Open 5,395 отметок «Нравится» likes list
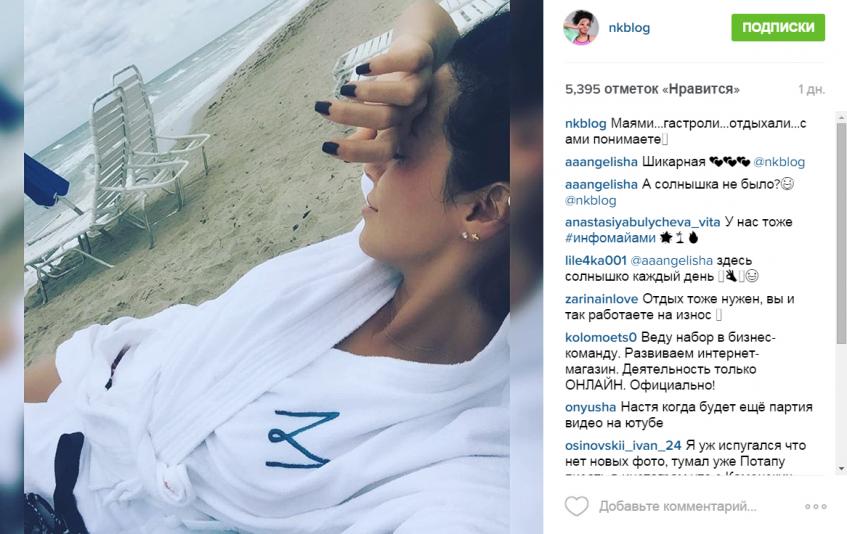The height and width of the screenshot is (534, 847). [652, 89]
